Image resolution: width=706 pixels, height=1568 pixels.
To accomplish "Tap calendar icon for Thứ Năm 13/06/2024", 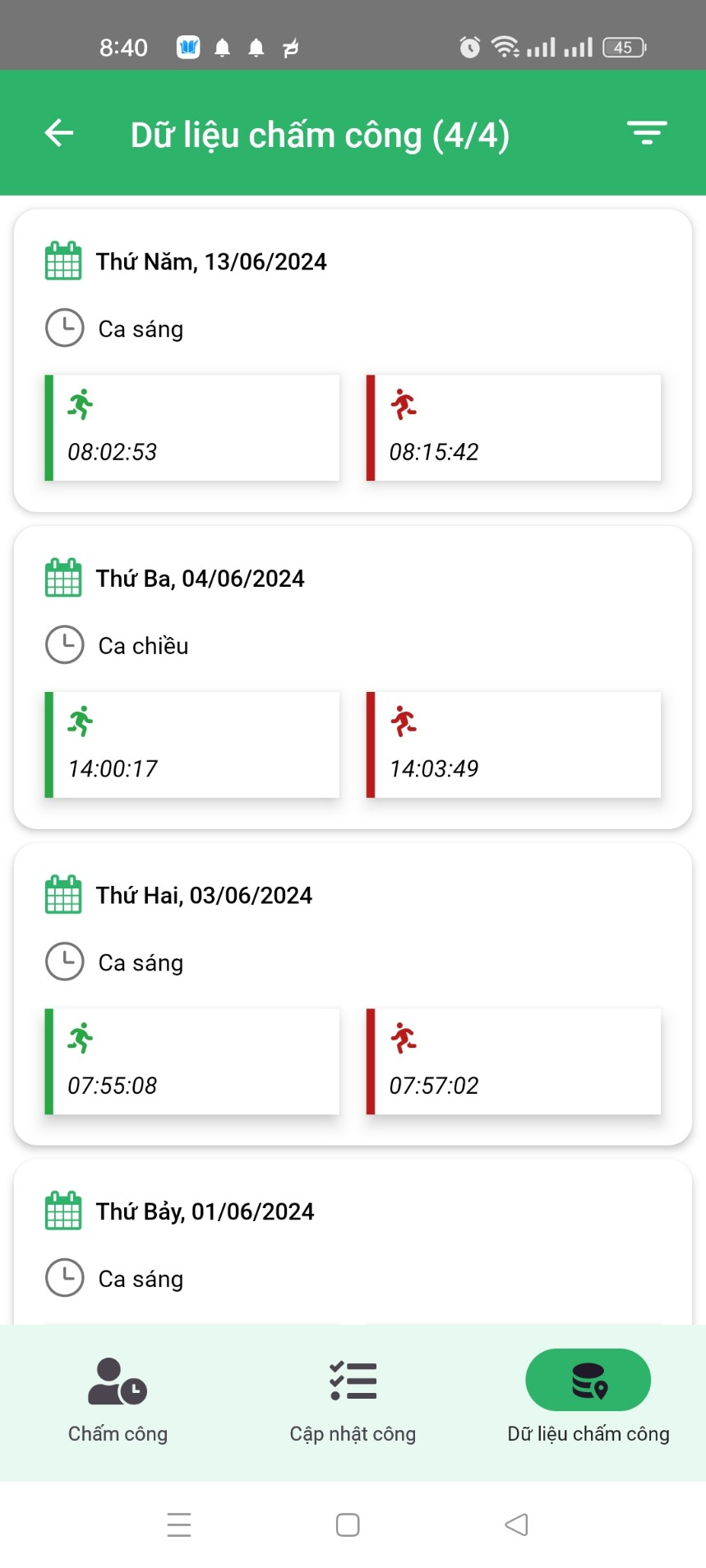I will click(63, 261).
